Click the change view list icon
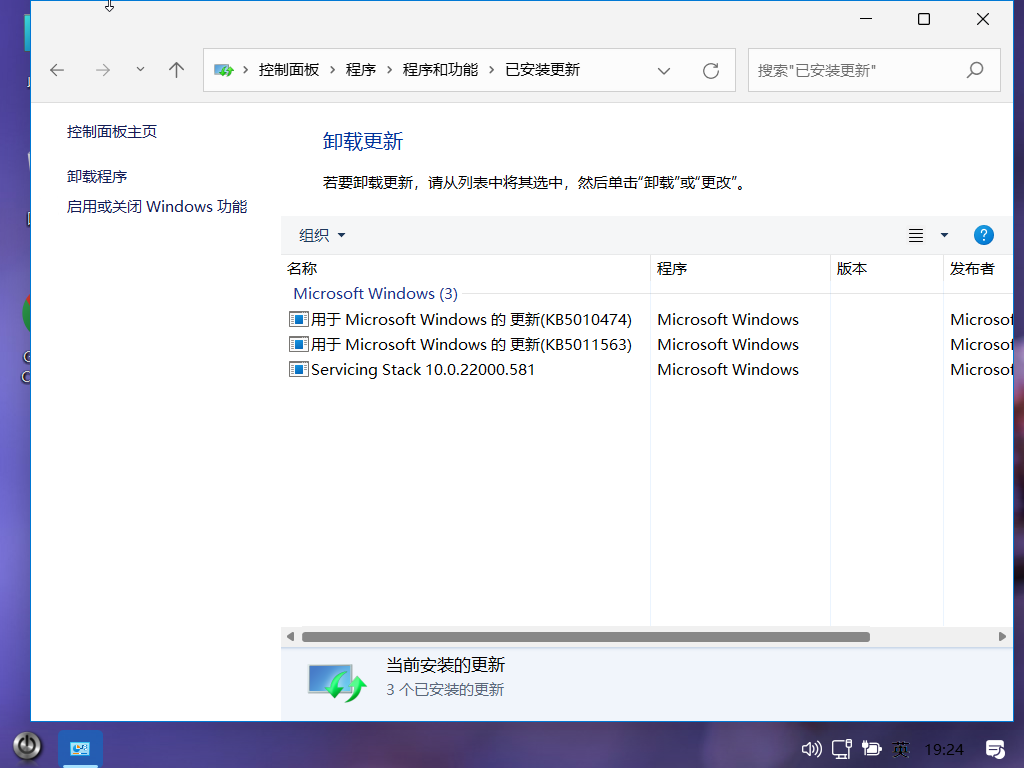Screen dimensions: 1024x768 click(916, 235)
